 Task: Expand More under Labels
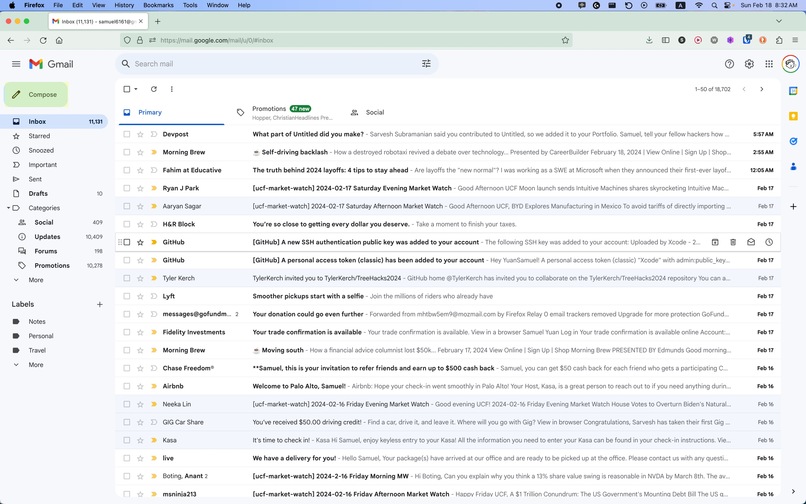point(35,365)
